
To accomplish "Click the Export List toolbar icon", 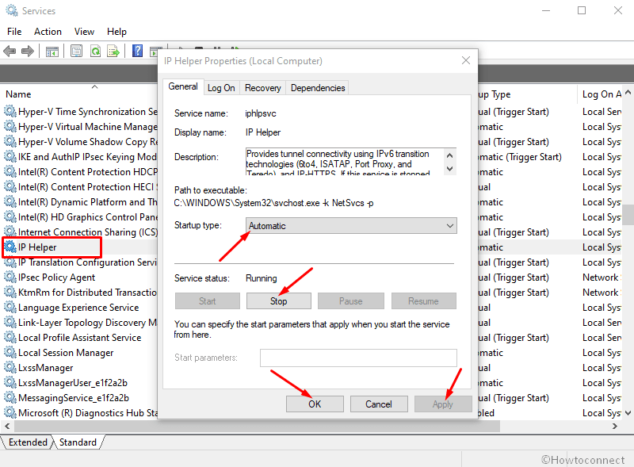I will click(x=114, y=51).
